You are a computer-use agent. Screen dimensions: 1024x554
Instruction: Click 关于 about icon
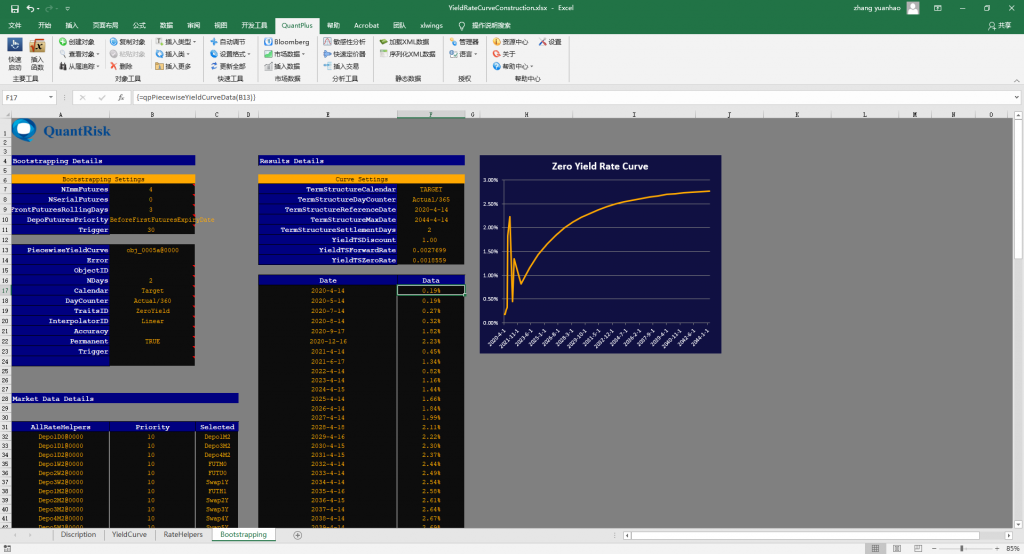[504, 54]
